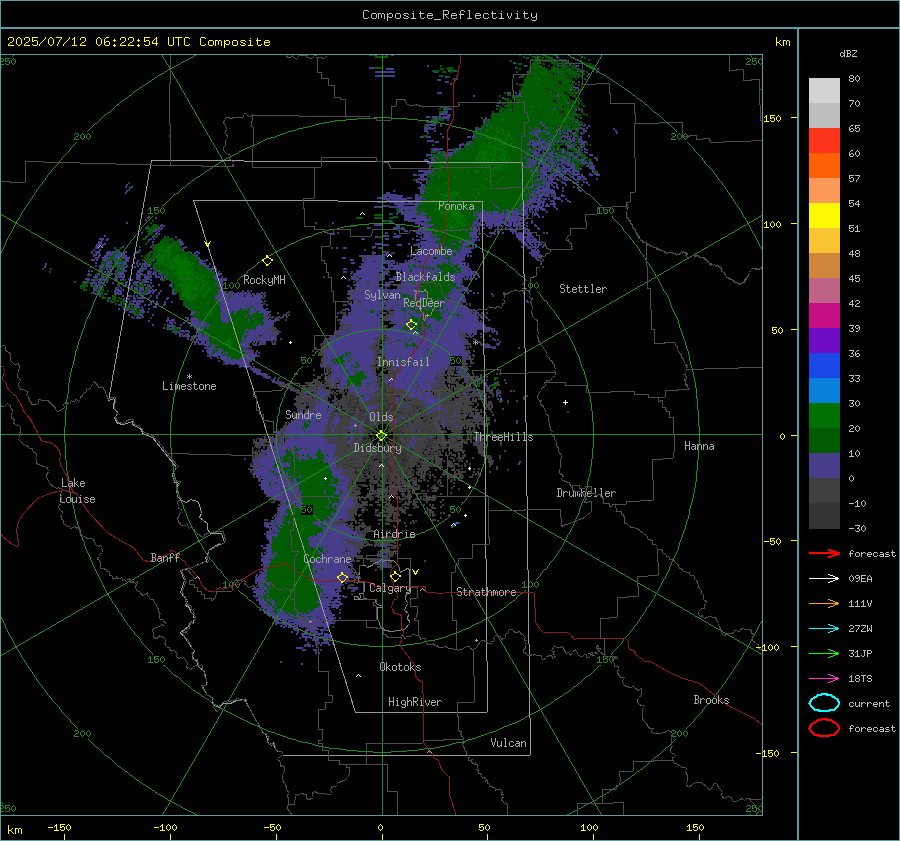Click the yellow diamond marker above Calgary

pyautogui.click(x=395, y=576)
